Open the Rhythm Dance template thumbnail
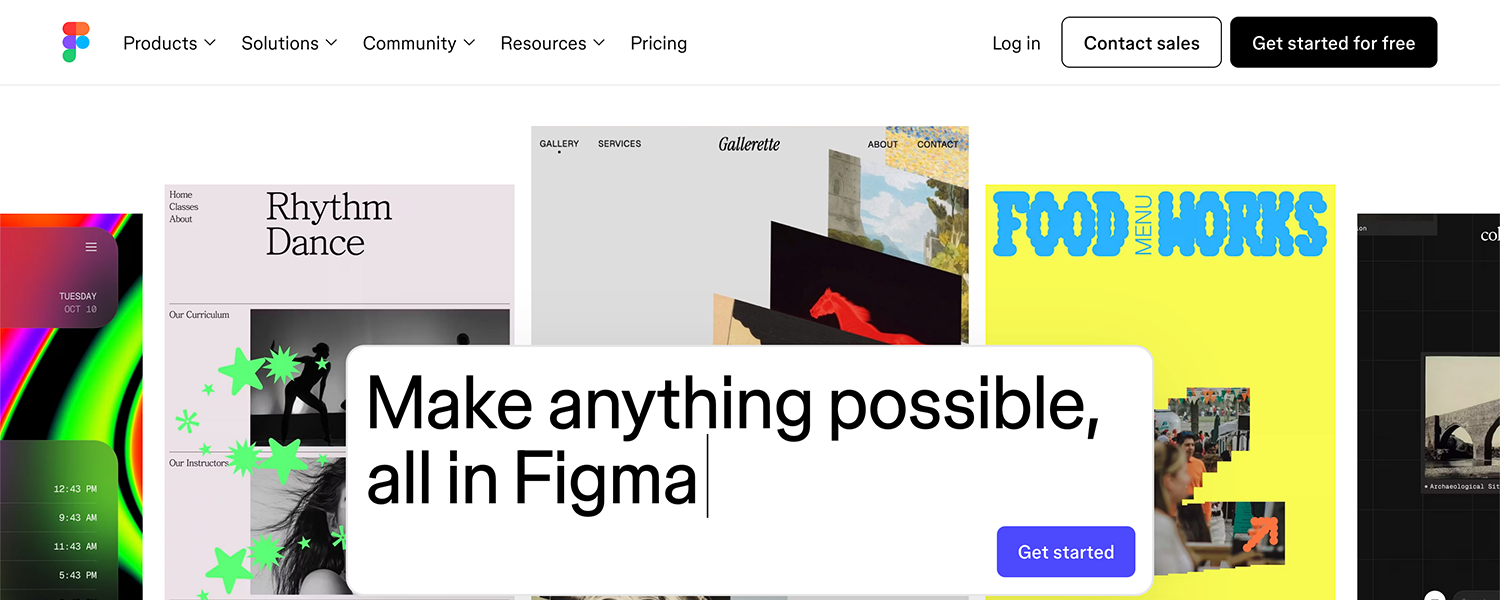The height and width of the screenshot is (600, 1500). pos(339,391)
